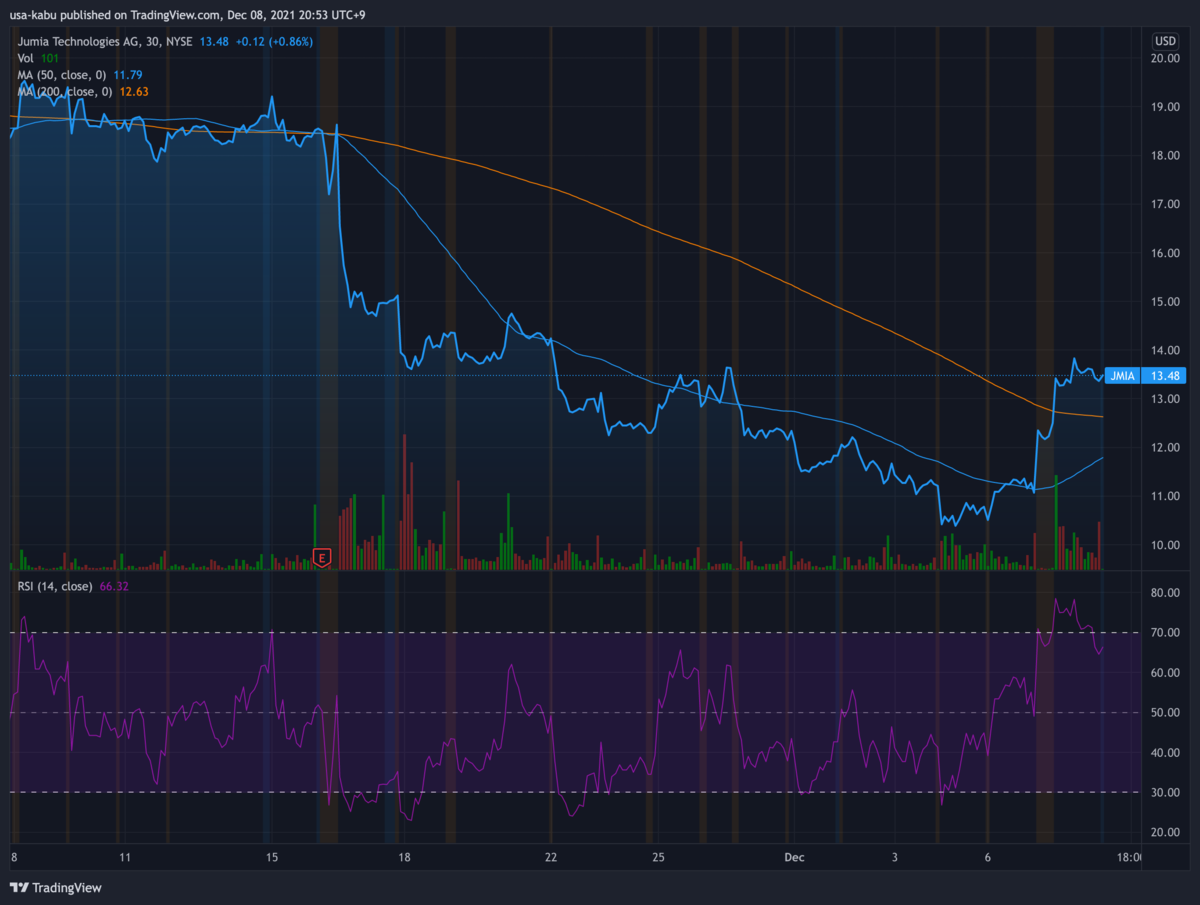Click the 70.00 RSI axis label
The image size is (1200, 905).
1164,633
